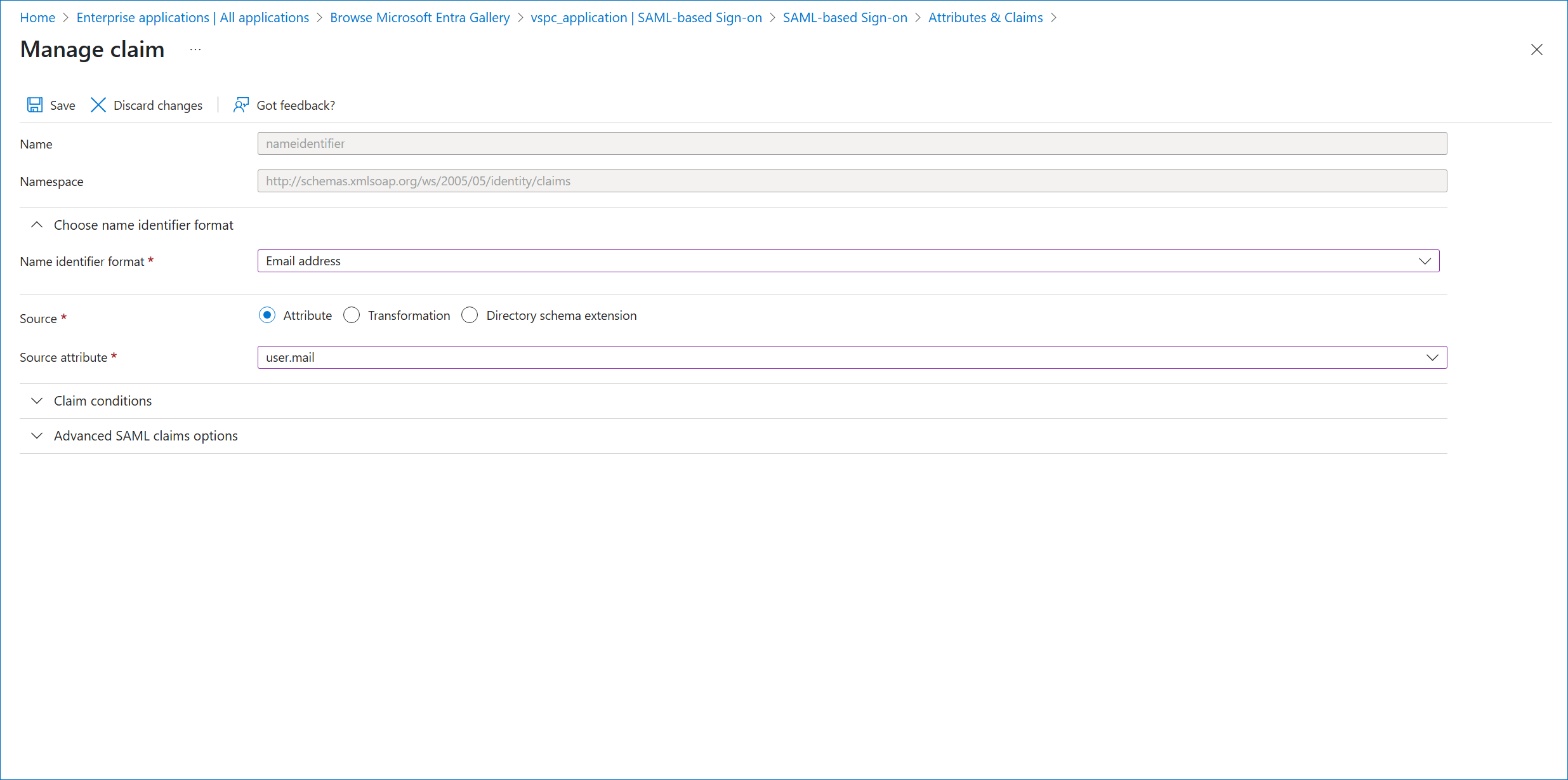The image size is (1568, 780).
Task: Select Directory schema extension radio button
Action: (470, 315)
